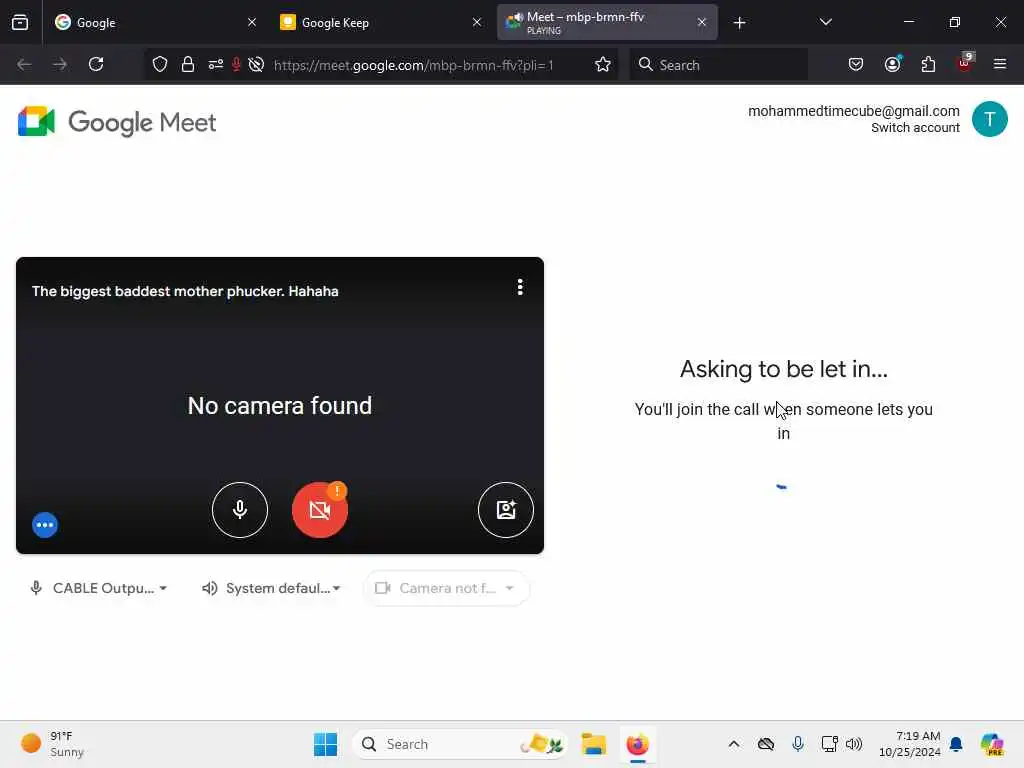
Task: Click the taskbar microphone tray icon
Action: pyautogui.click(x=797, y=744)
